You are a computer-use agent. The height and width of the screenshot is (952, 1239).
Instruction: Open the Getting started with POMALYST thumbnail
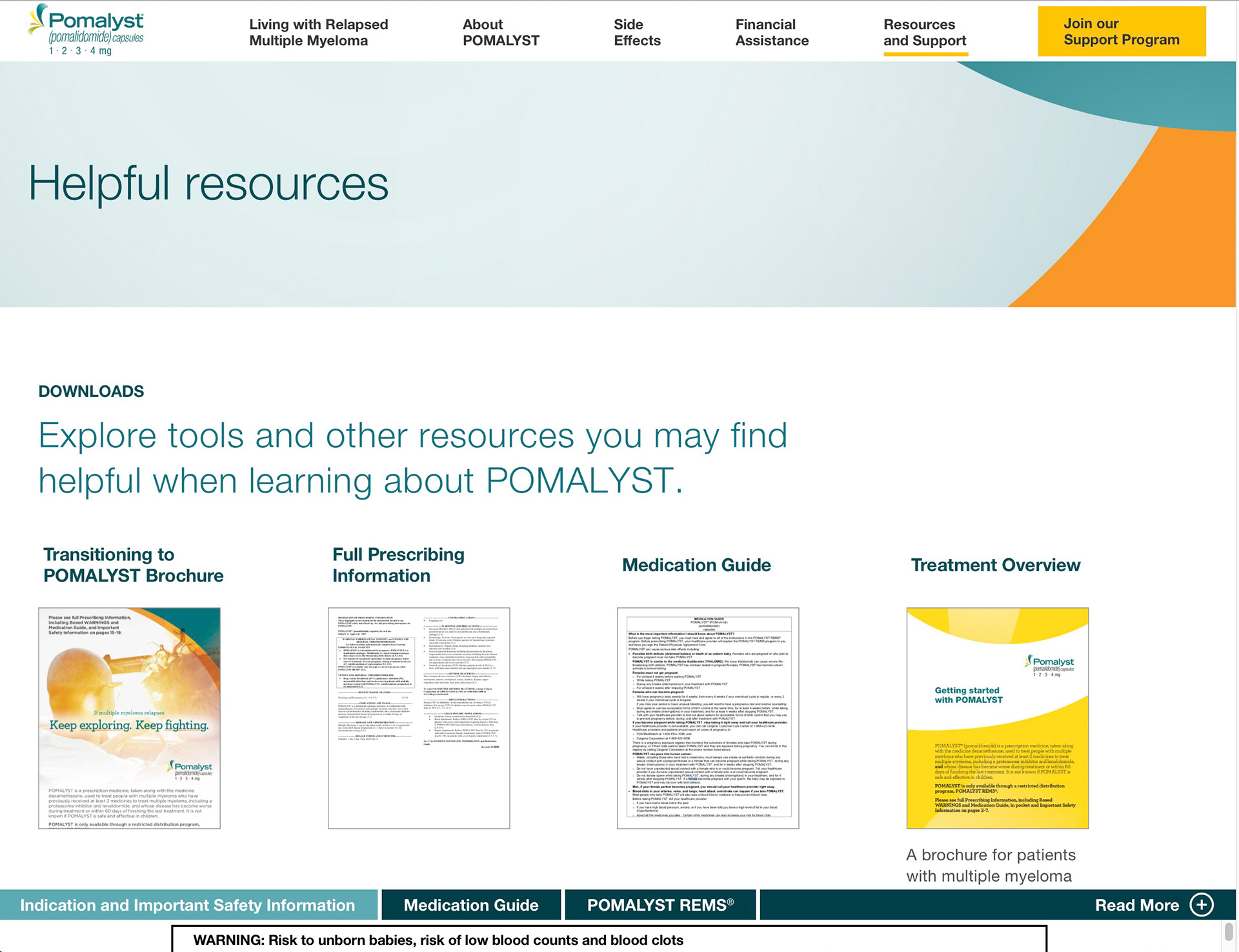click(x=997, y=718)
